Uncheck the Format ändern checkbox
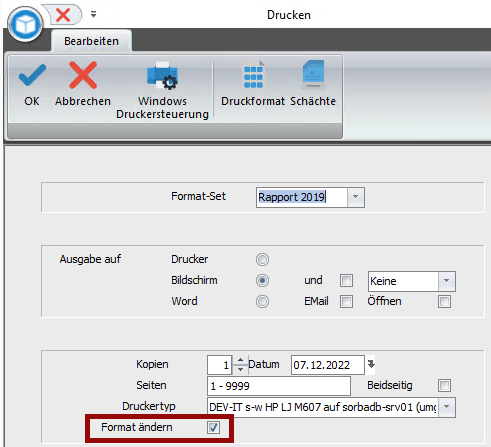This screenshot has width=491, height=447. tap(213, 427)
